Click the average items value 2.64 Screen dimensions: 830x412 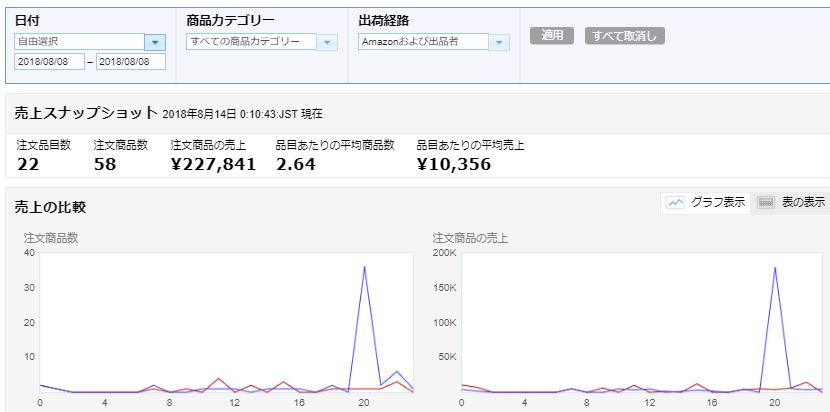pyautogui.click(x=295, y=164)
